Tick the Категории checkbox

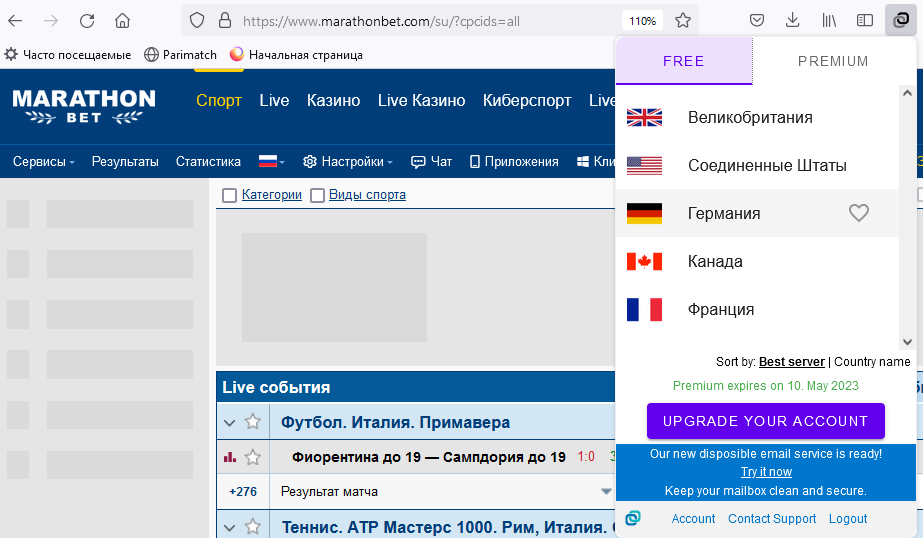click(230, 195)
